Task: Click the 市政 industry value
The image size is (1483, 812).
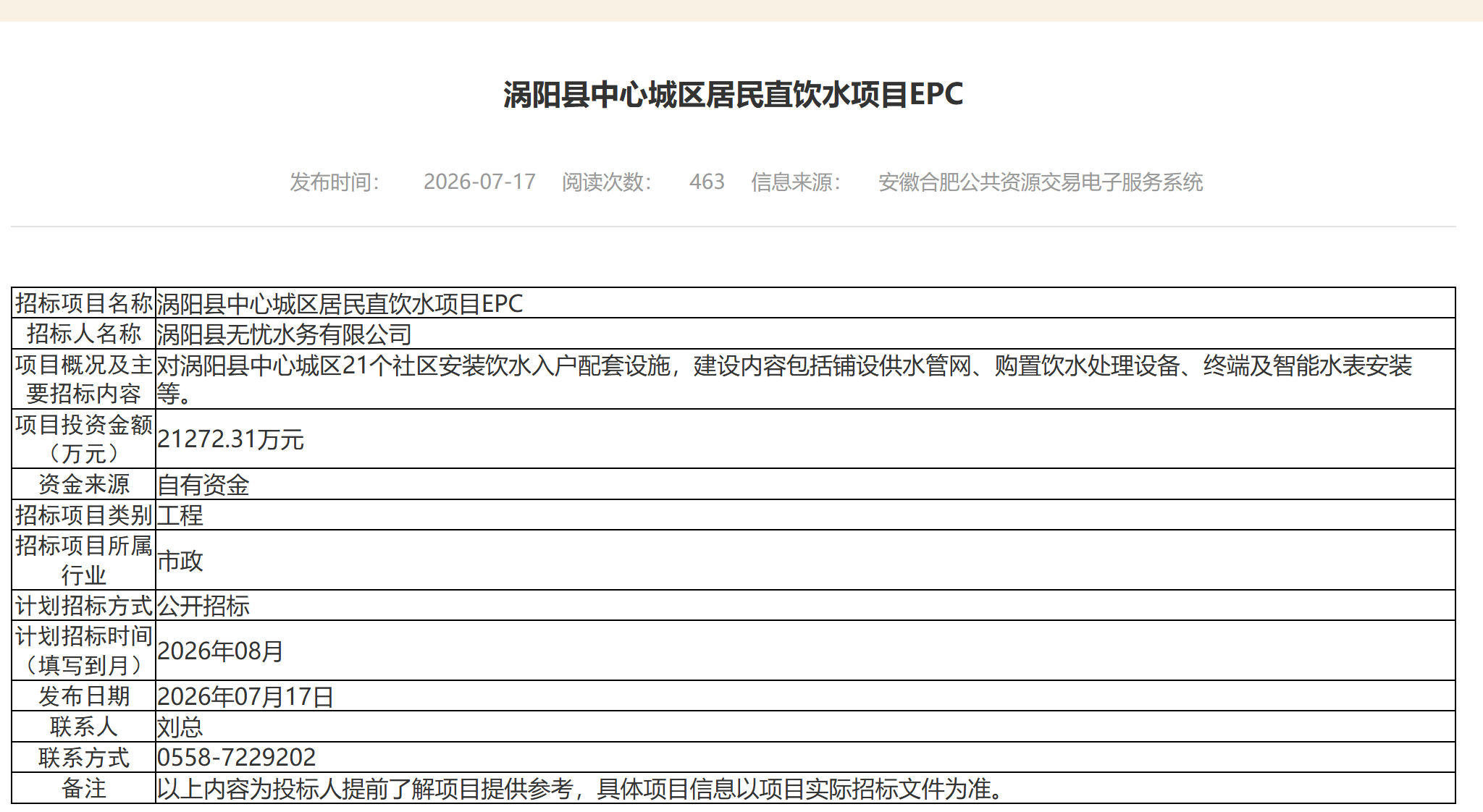Action: [180, 561]
